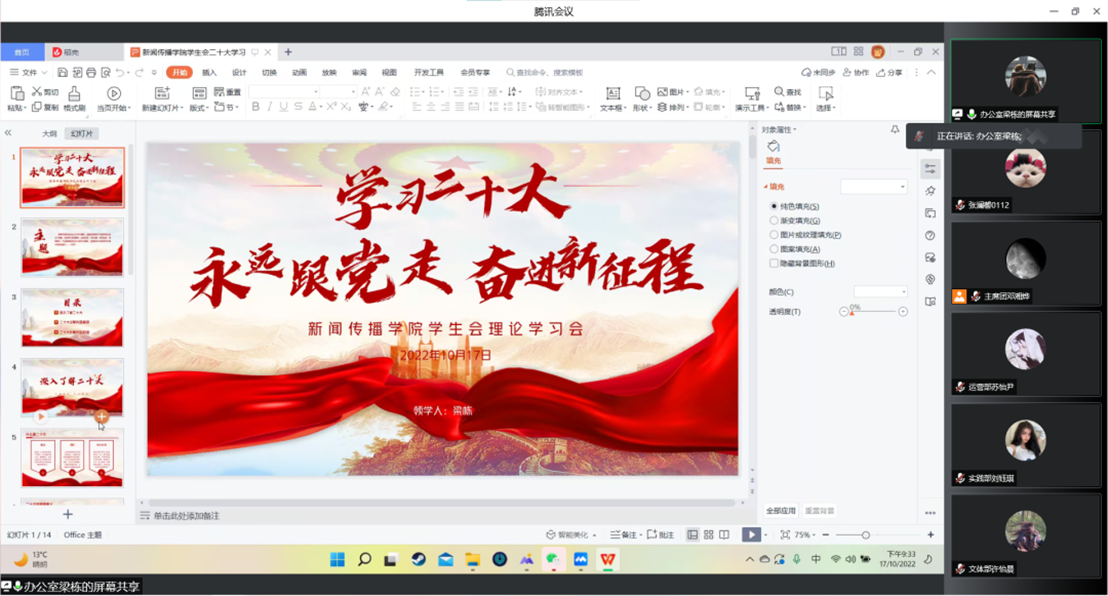Open the slide layout (版式) dropdown
Image resolution: width=1108 pixels, height=596 pixels.
pyautogui.click(x=202, y=104)
